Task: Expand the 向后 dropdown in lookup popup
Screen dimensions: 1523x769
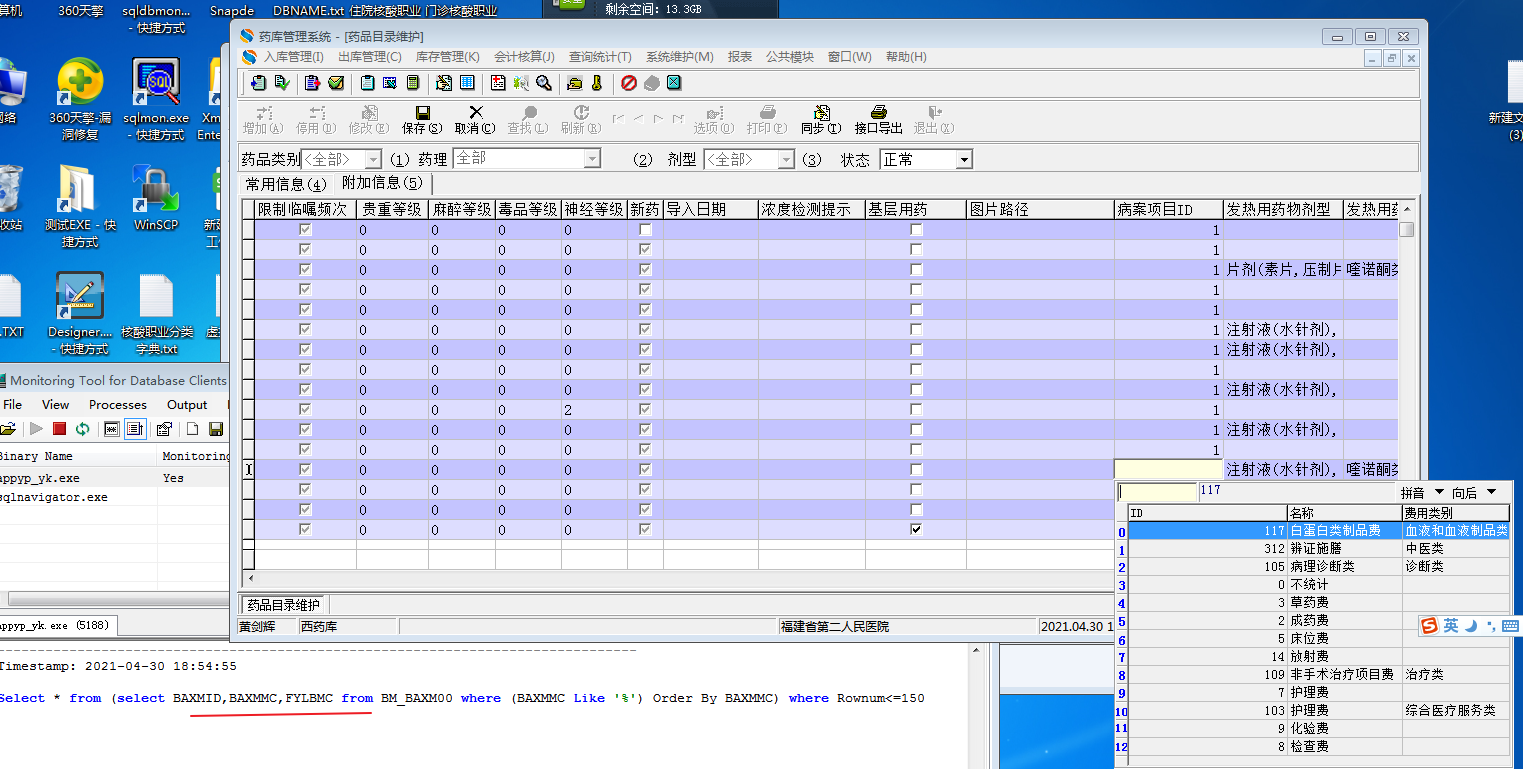Action: [1491, 492]
